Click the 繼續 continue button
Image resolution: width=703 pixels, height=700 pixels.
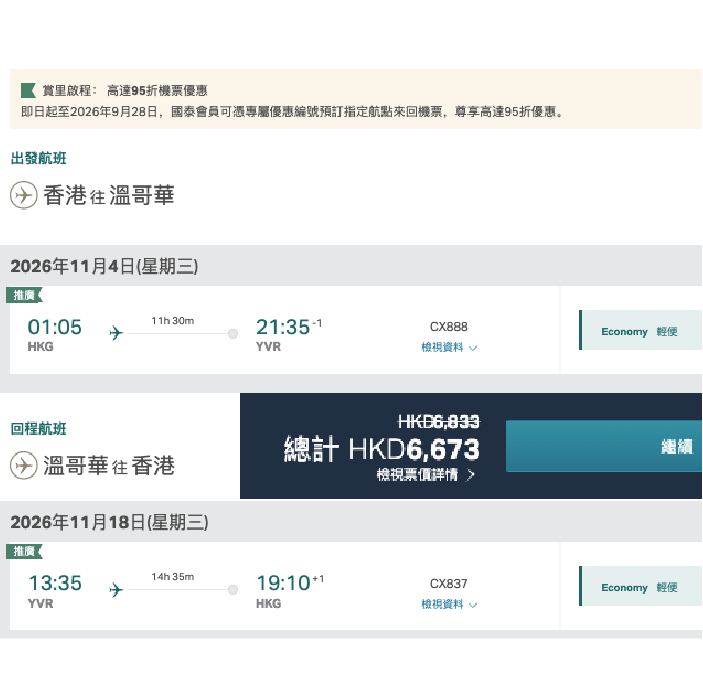[603, 446]
